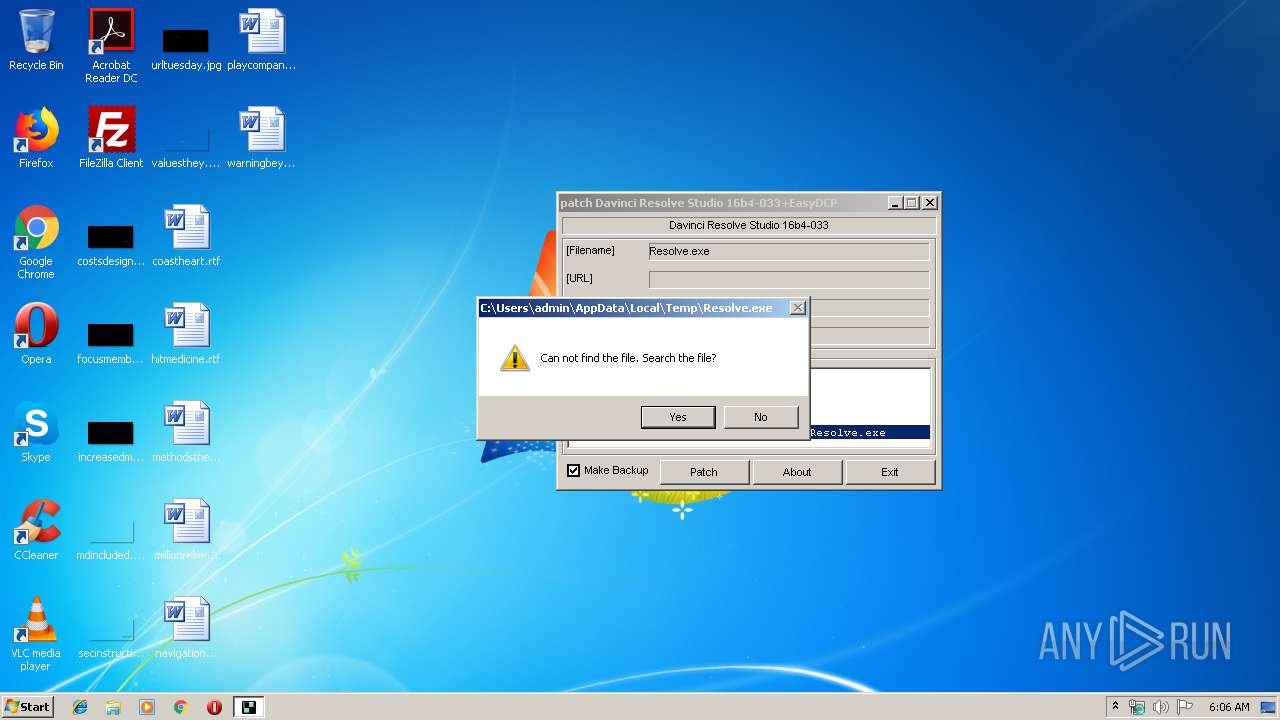The image size is (1280, 720).
Task: Launch CCleaner shortcut
Action: [36, 530]
